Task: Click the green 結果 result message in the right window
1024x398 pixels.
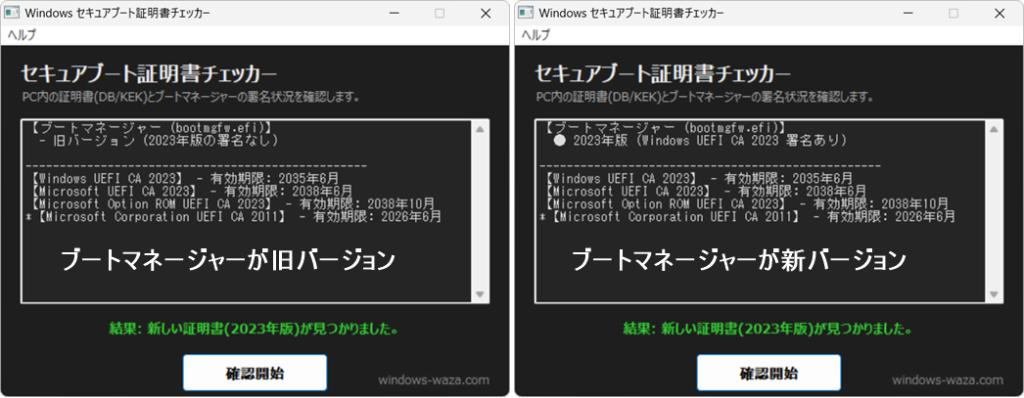Action: pyautogui.click(x=769, y=329)
